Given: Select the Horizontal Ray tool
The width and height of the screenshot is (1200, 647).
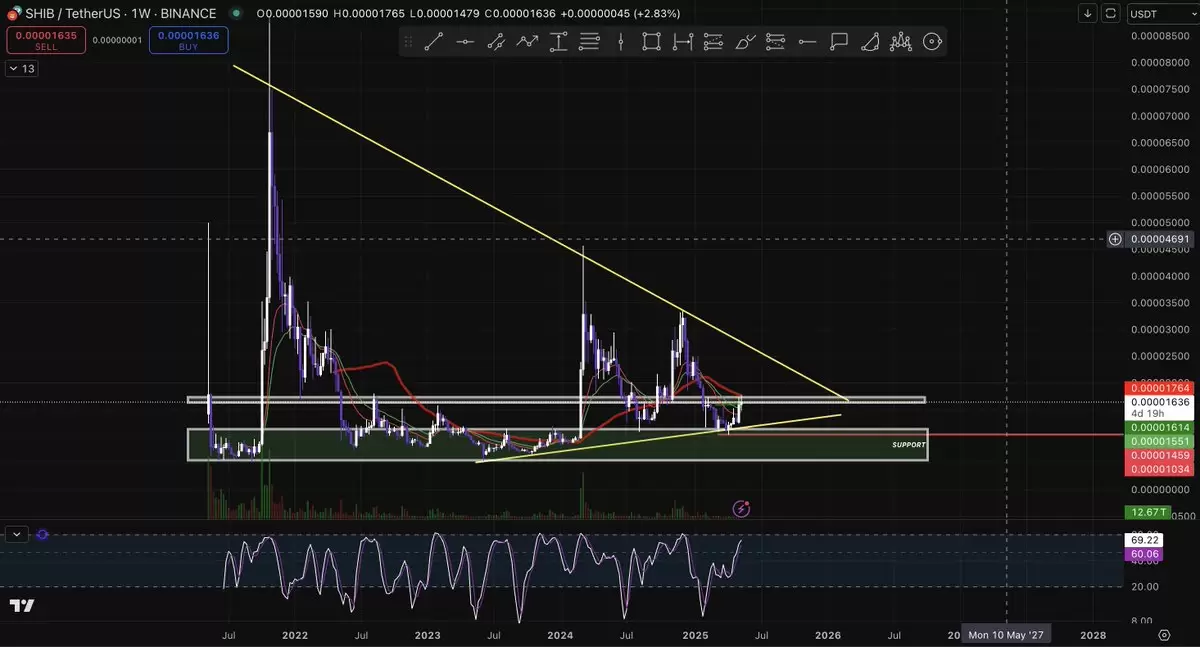Looking at the screenshot, I should tap(808, 42).
